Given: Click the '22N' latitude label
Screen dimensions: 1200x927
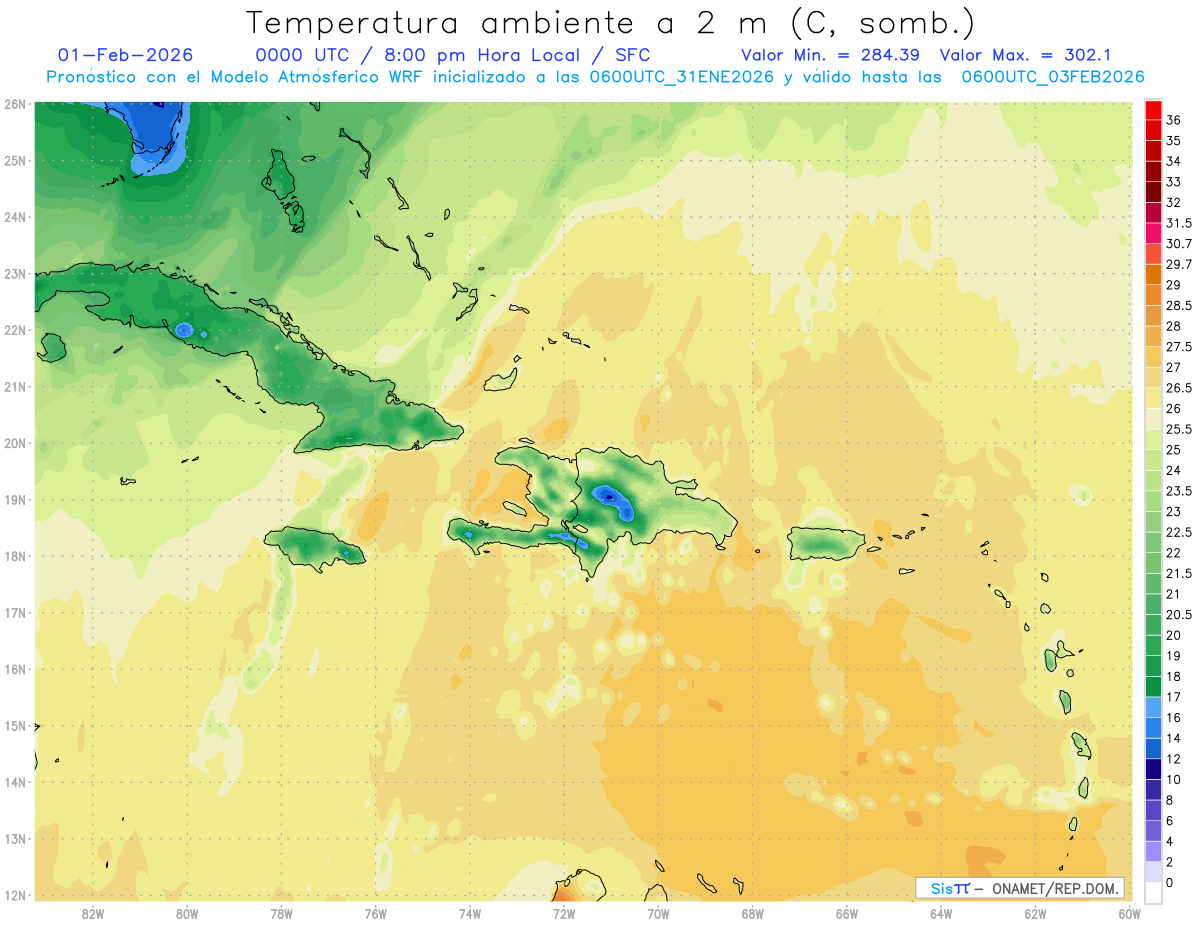Looking at the screenshot, I should (15, 330).
